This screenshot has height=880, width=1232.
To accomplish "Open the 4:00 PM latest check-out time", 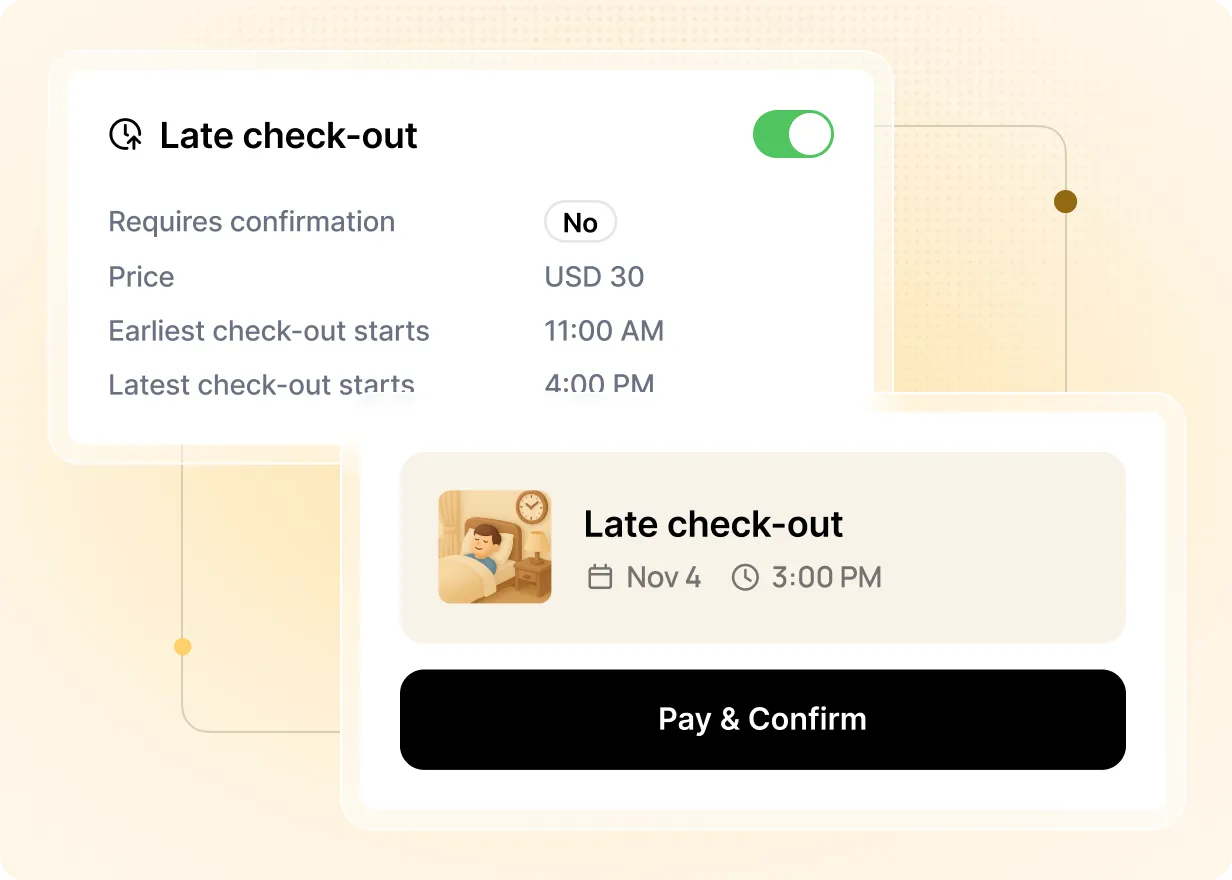I will (x=599, y=383).
